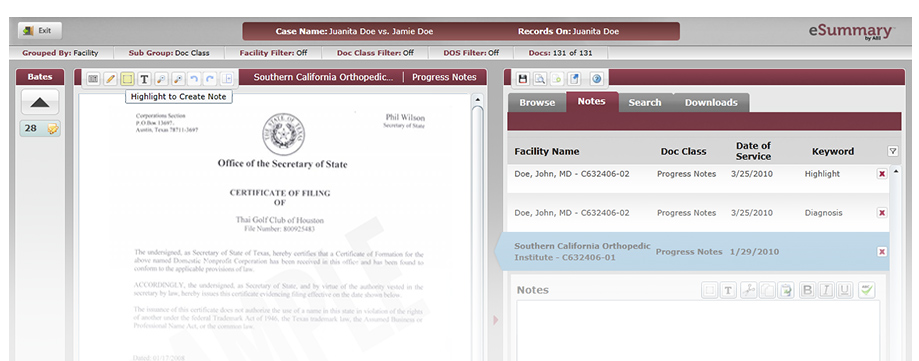
Task: Toggle Underline formatting in Notes editor
Action: (x=845, y=290)
